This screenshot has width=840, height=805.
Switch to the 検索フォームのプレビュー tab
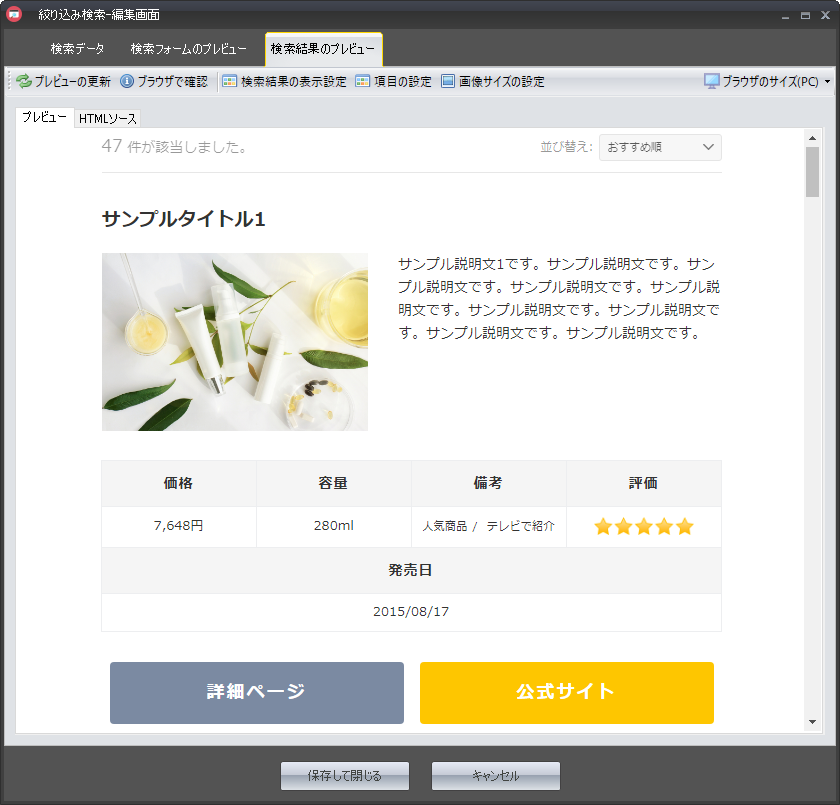tap(188, 49)
